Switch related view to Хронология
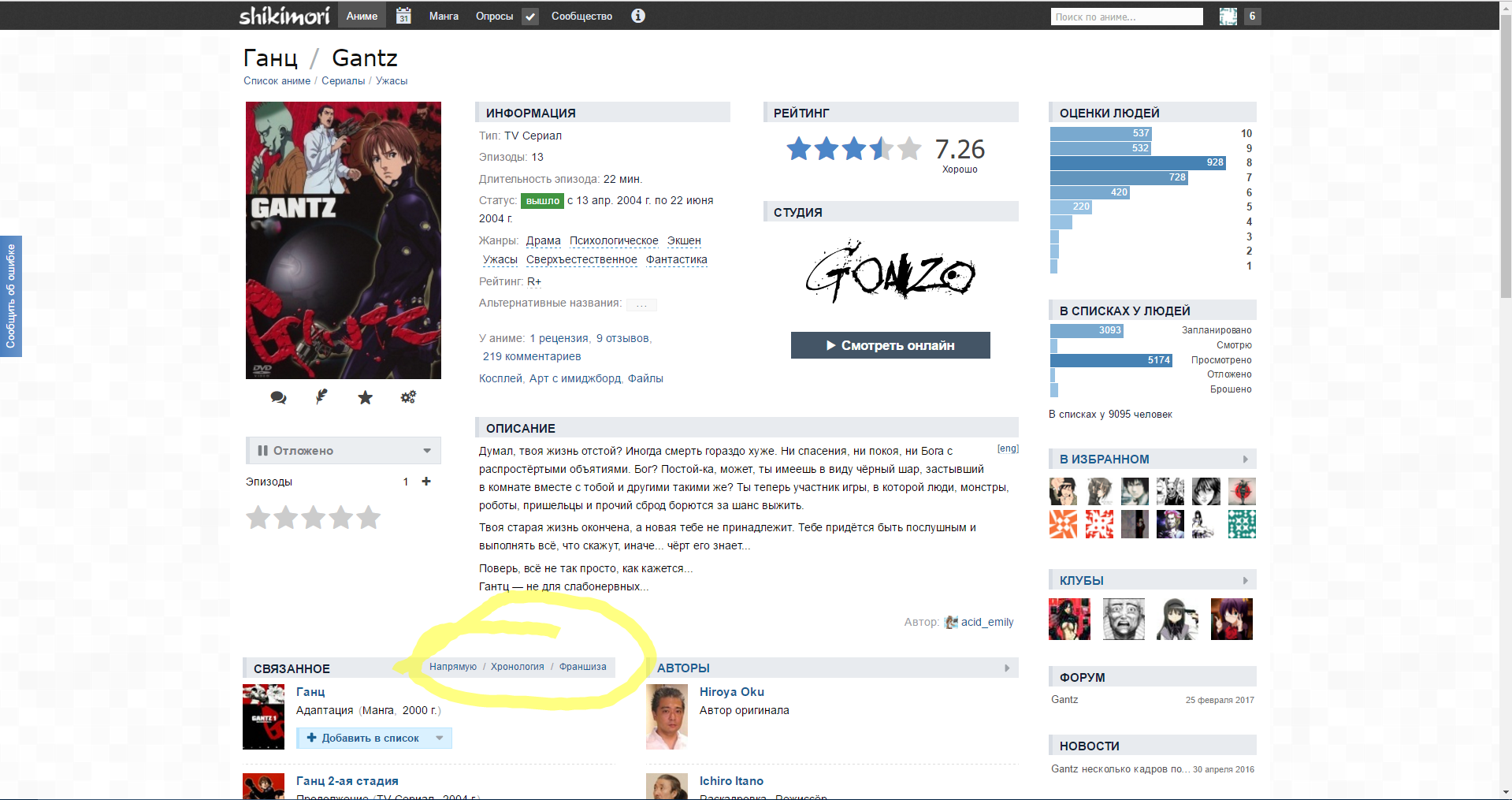Image resolution: width=1512 pixels, height=800 pixels. 518,667
